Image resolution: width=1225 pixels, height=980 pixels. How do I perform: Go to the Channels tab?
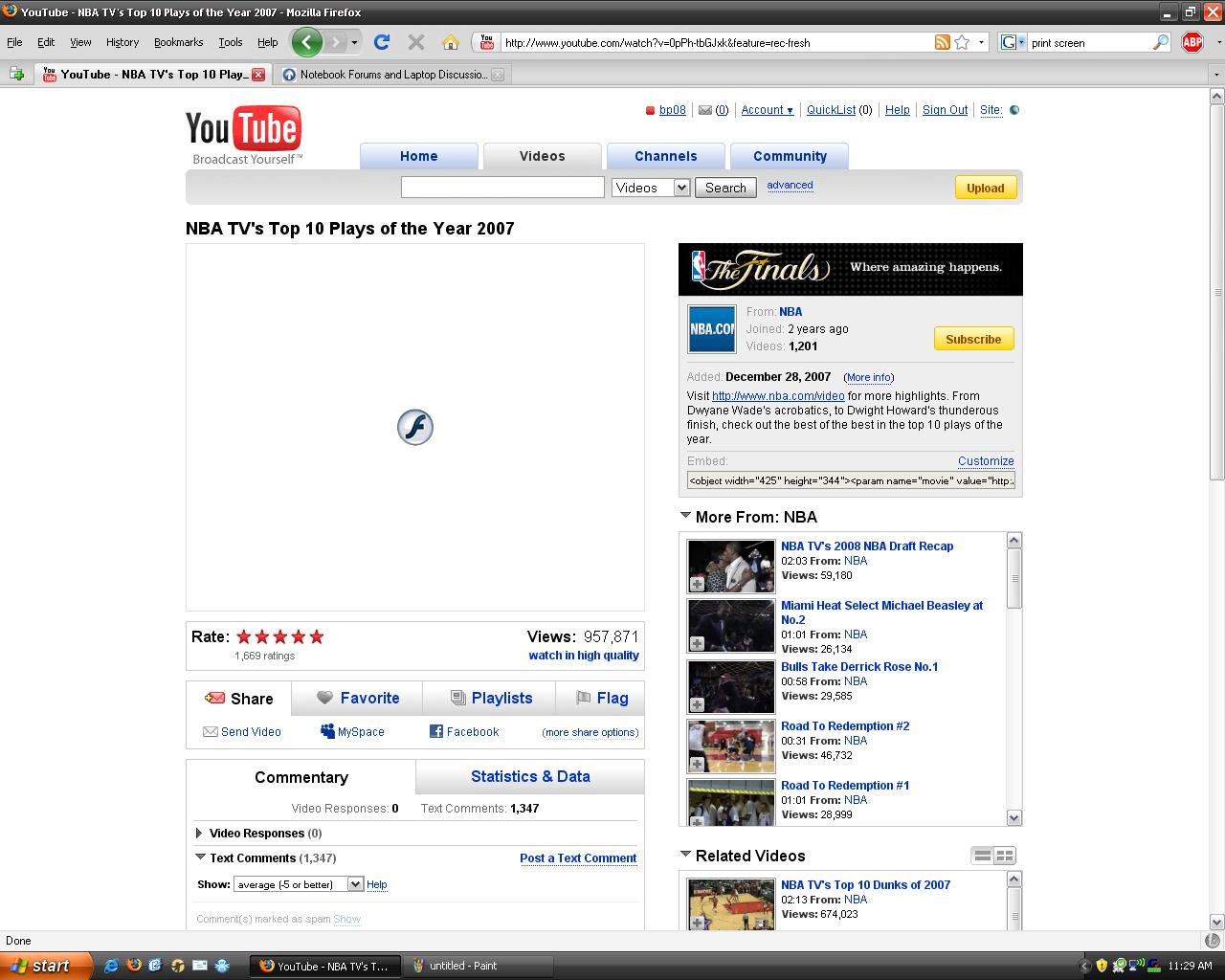click(666, 156)
